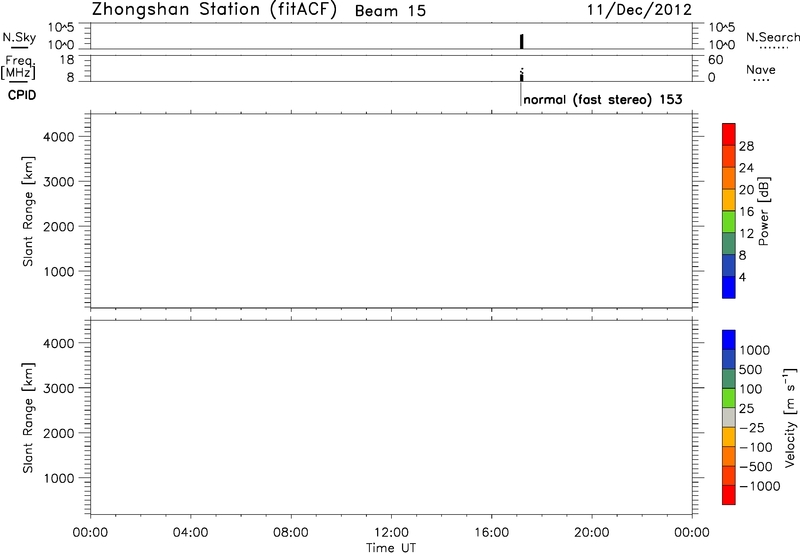800x554 pixels.
Task: Click the Nave legend label
Action: [x=761, y=69]
